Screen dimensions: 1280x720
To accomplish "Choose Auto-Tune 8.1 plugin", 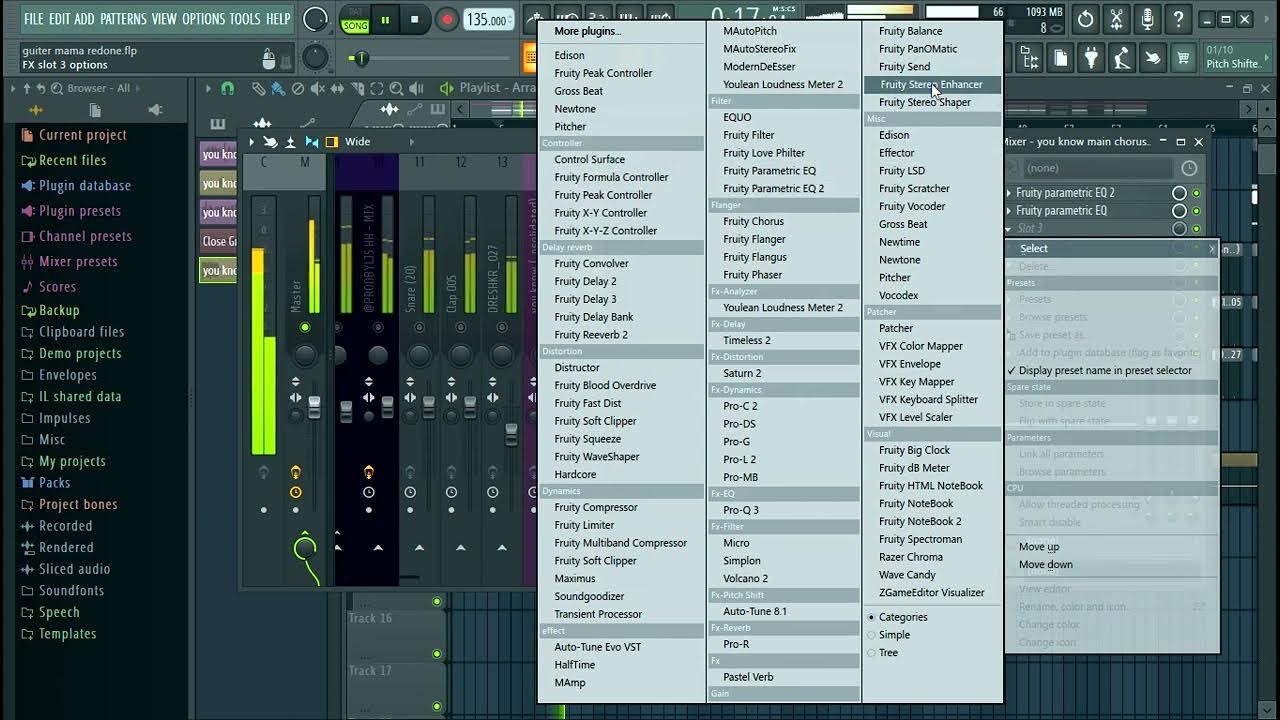I will pyautogui.click(x=755, y=611).
